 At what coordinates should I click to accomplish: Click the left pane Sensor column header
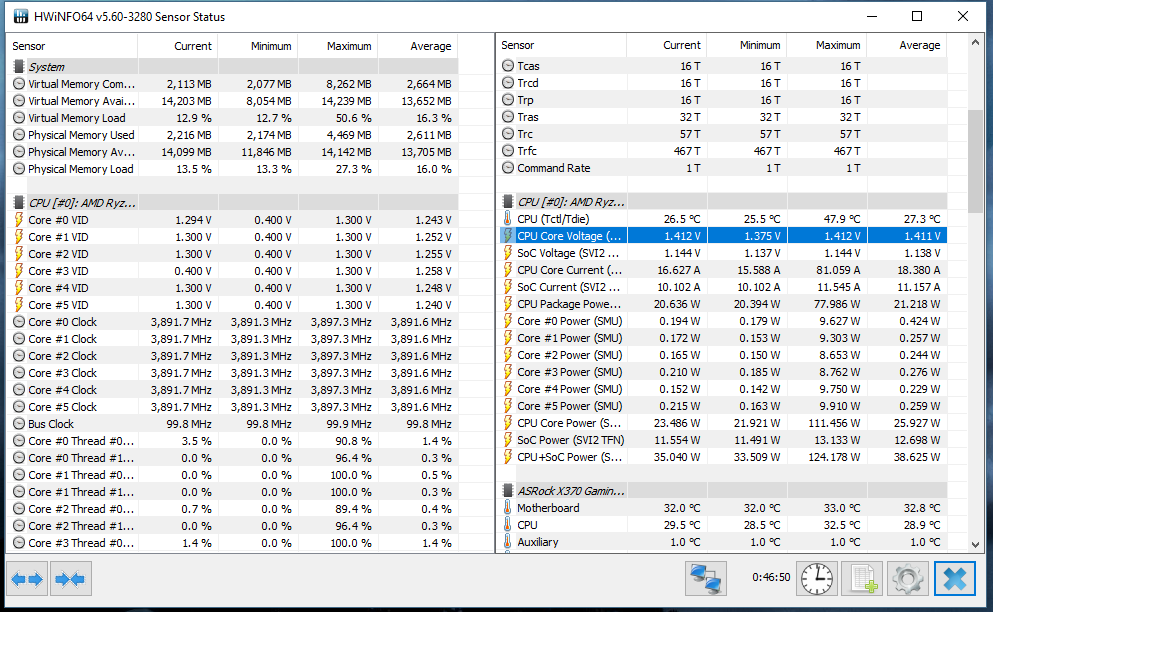point(72,46)
